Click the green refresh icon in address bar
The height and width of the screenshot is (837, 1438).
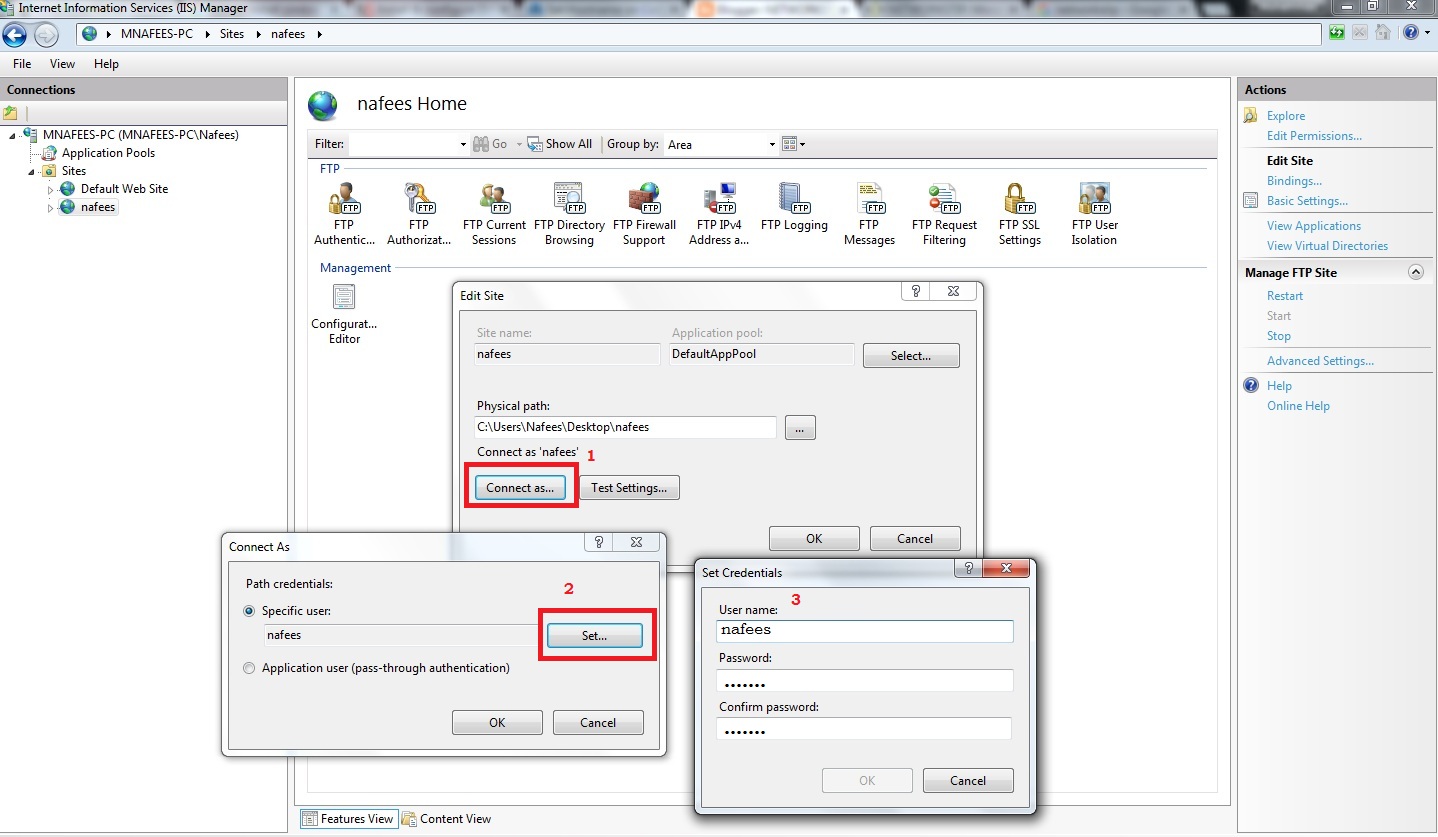1337,33
